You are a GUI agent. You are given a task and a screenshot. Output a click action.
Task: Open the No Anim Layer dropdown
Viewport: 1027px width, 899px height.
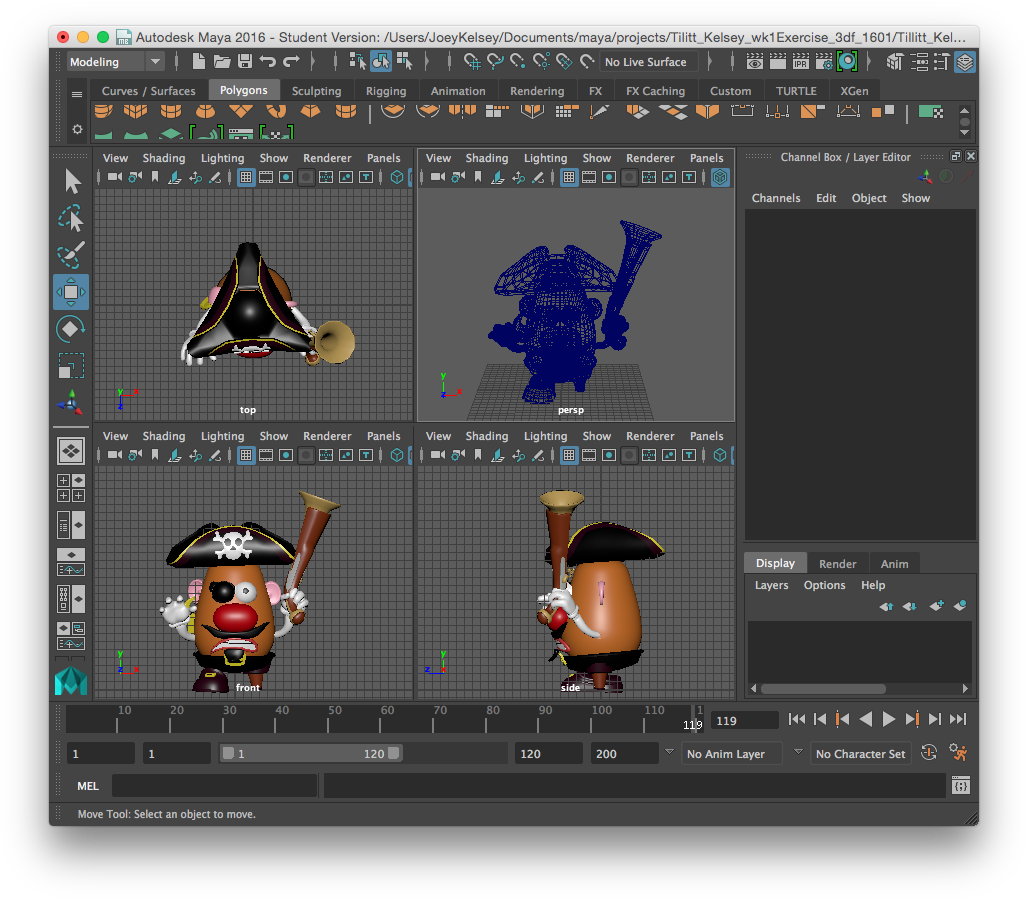click(x=732, y=754)
